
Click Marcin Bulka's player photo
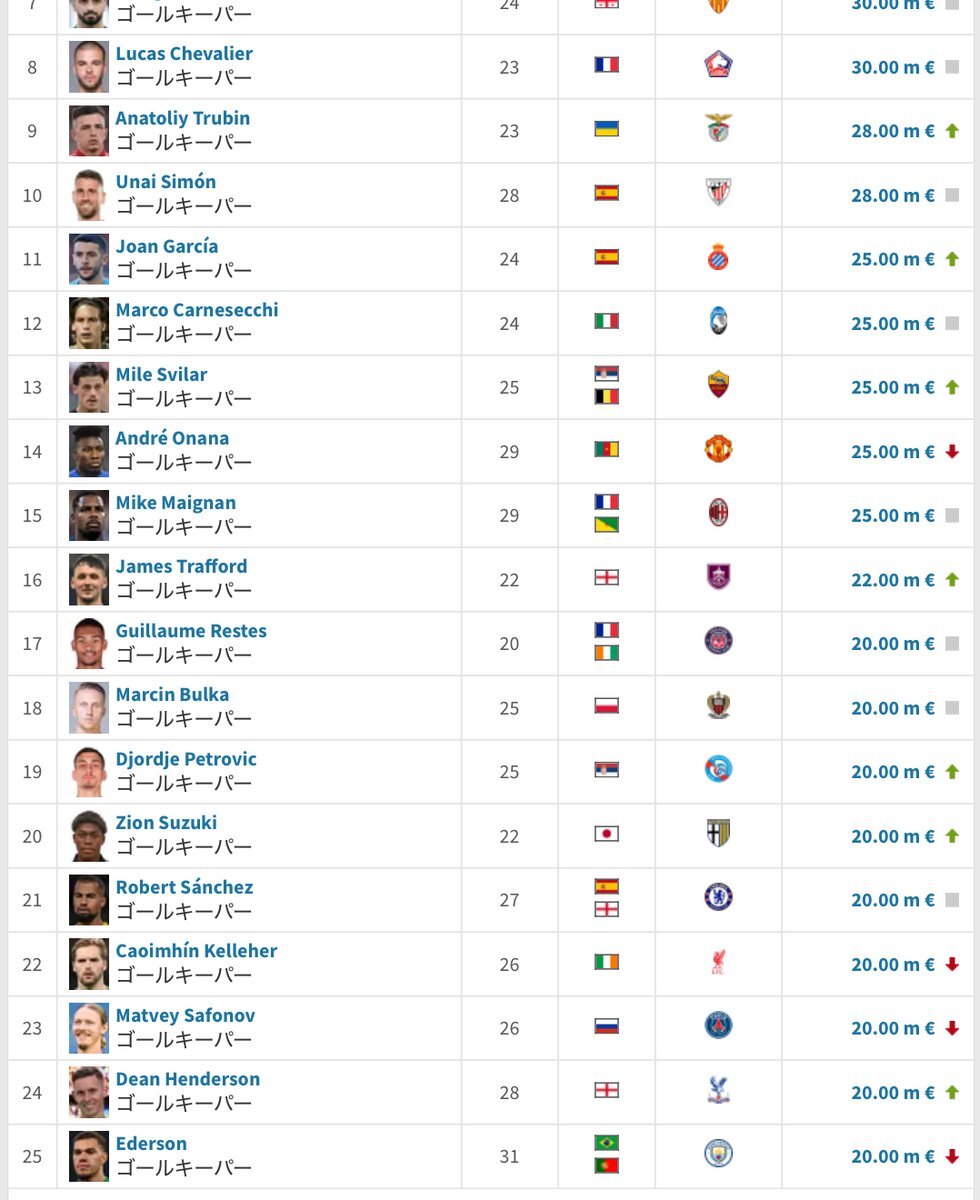(88, 707)
